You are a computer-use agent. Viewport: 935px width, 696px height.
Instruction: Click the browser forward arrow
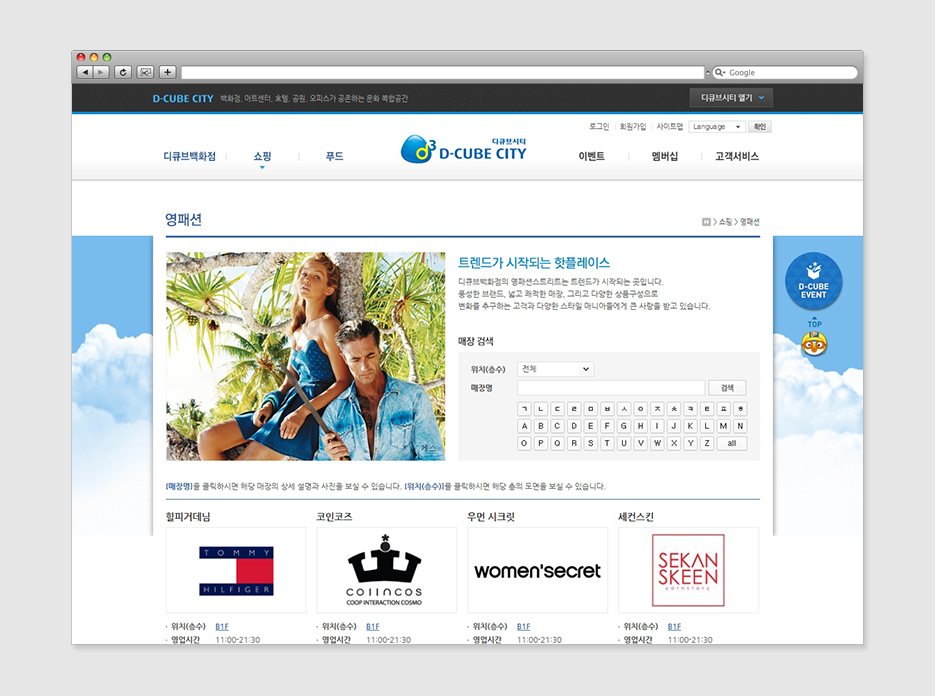coord(101,72)
